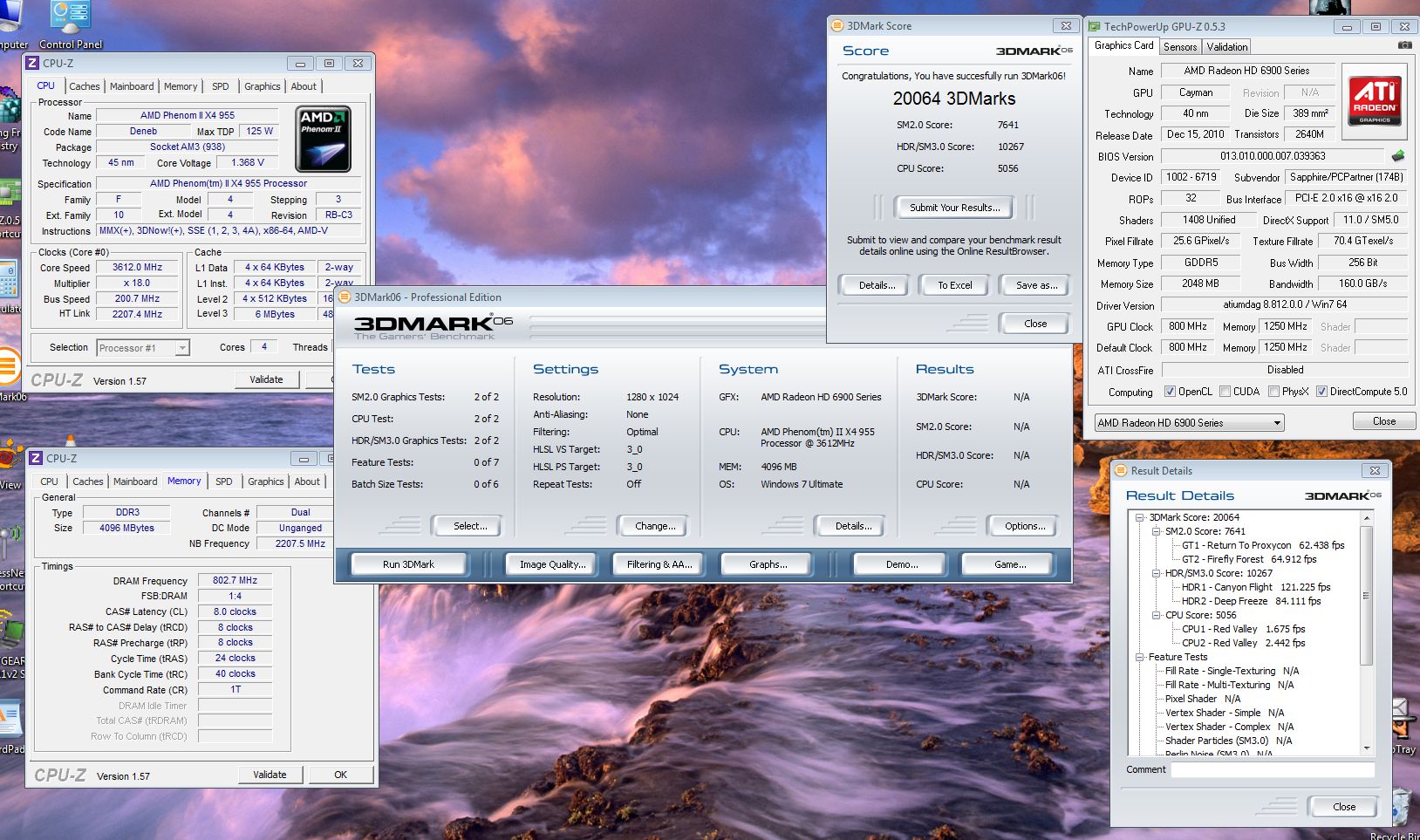
Task: Click the GPU-Z screenshot camera icon
Action: point(1404,45)
